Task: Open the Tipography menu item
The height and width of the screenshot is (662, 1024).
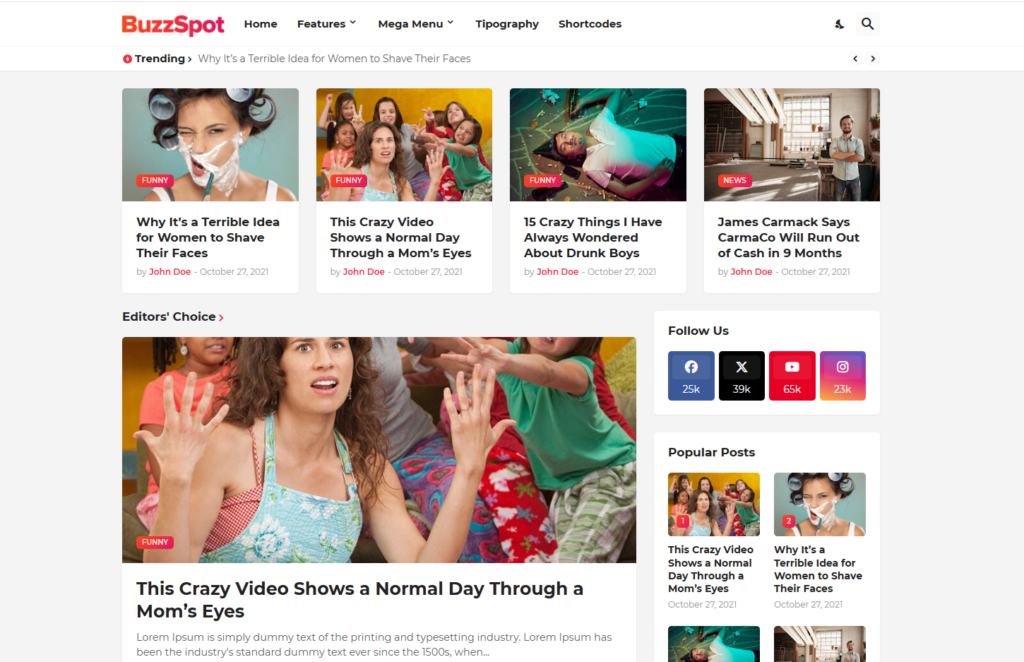Action: coord(507,24)
